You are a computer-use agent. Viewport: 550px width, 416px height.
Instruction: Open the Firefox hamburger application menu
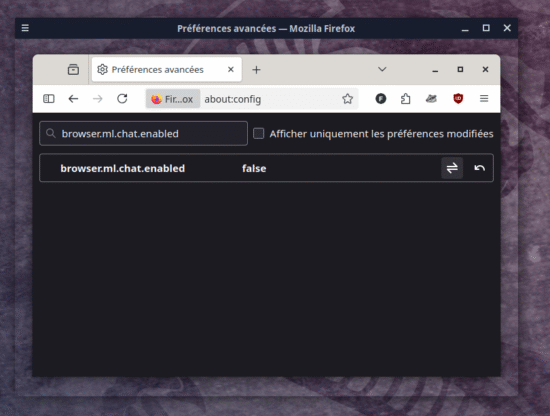tap(484, 99)
